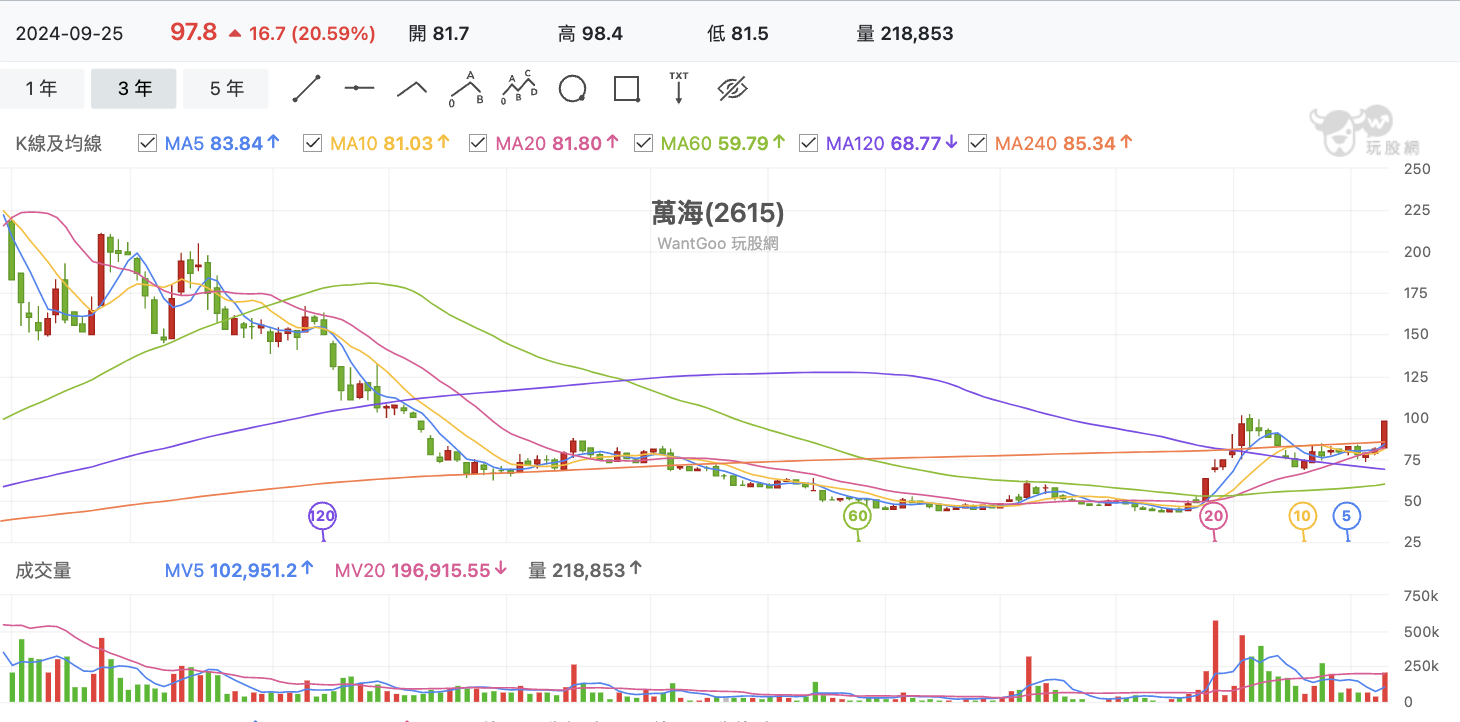Click the green 60 marker on chart
Viewport: 1460px width, 722px height.
click(x=857, y=517)
